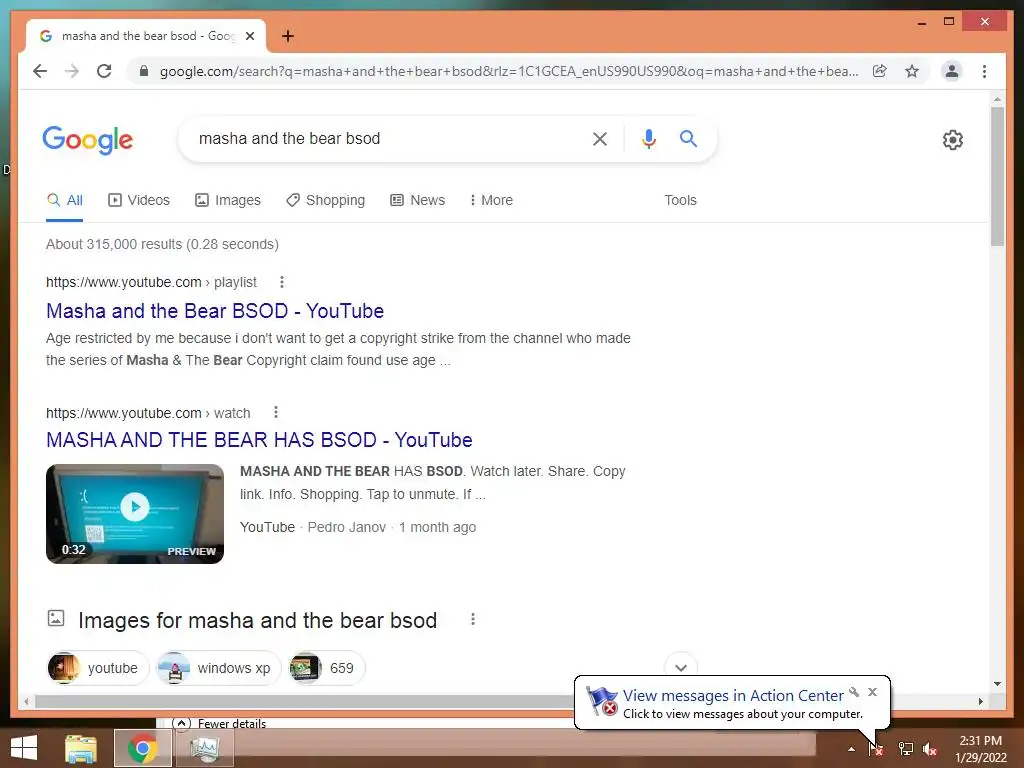This screenshot has width=1024, height=768.
Task: Open a new browser tab
Action: click(x=287, y=36)
